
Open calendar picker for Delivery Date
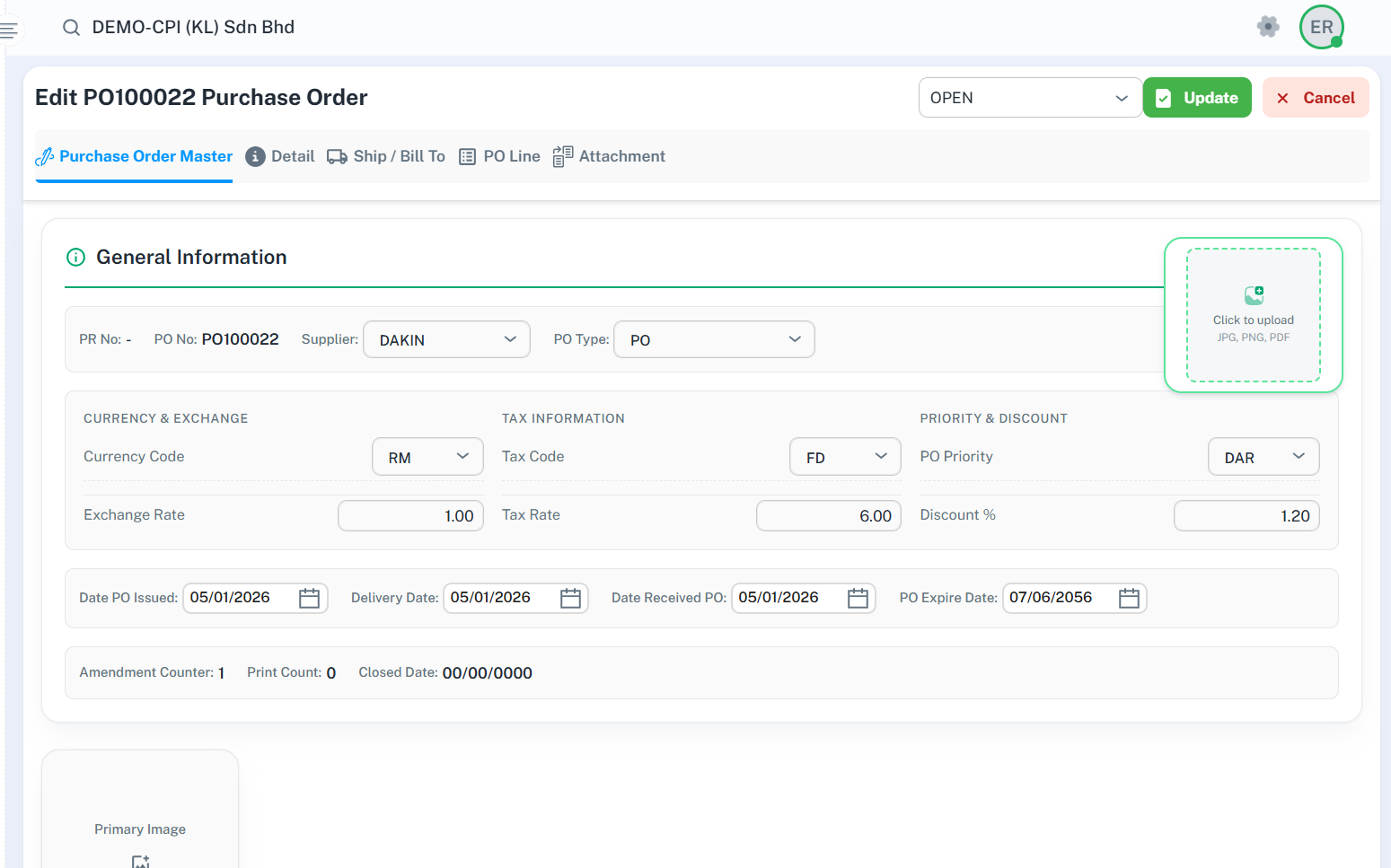pyautogui.click(x=570, y=599)
